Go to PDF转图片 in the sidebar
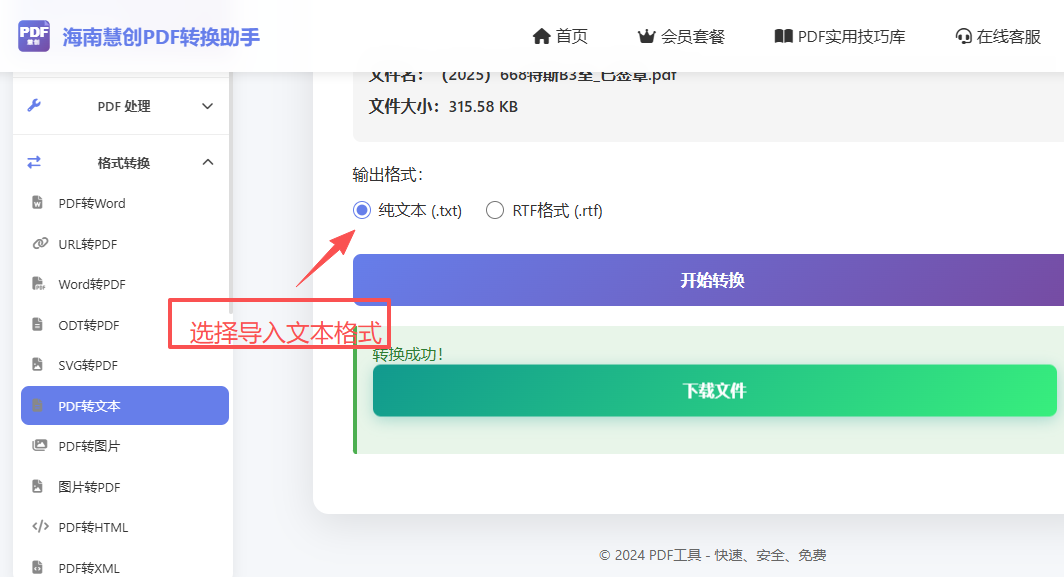The height and width of the screenshot is (577, 1064). point(125,446)
